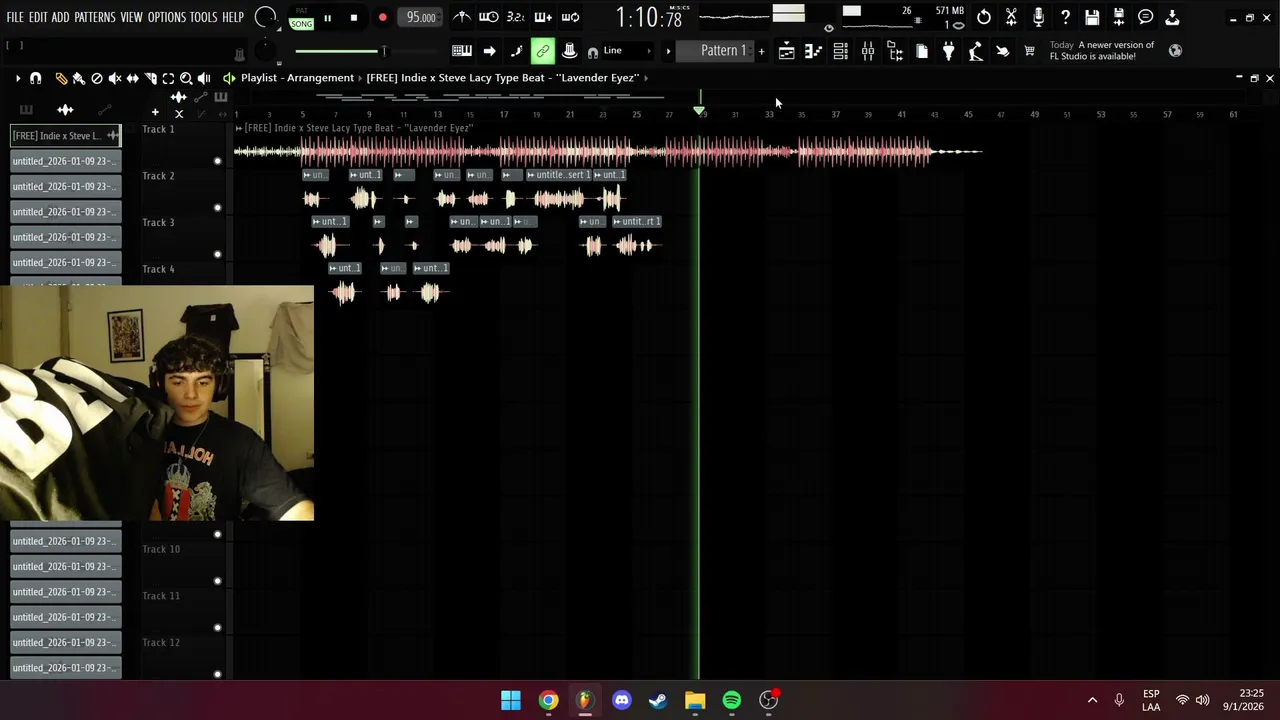The image size is (1280, 720).
Task: Open the Playlist view icon
Action: (787, 51)
